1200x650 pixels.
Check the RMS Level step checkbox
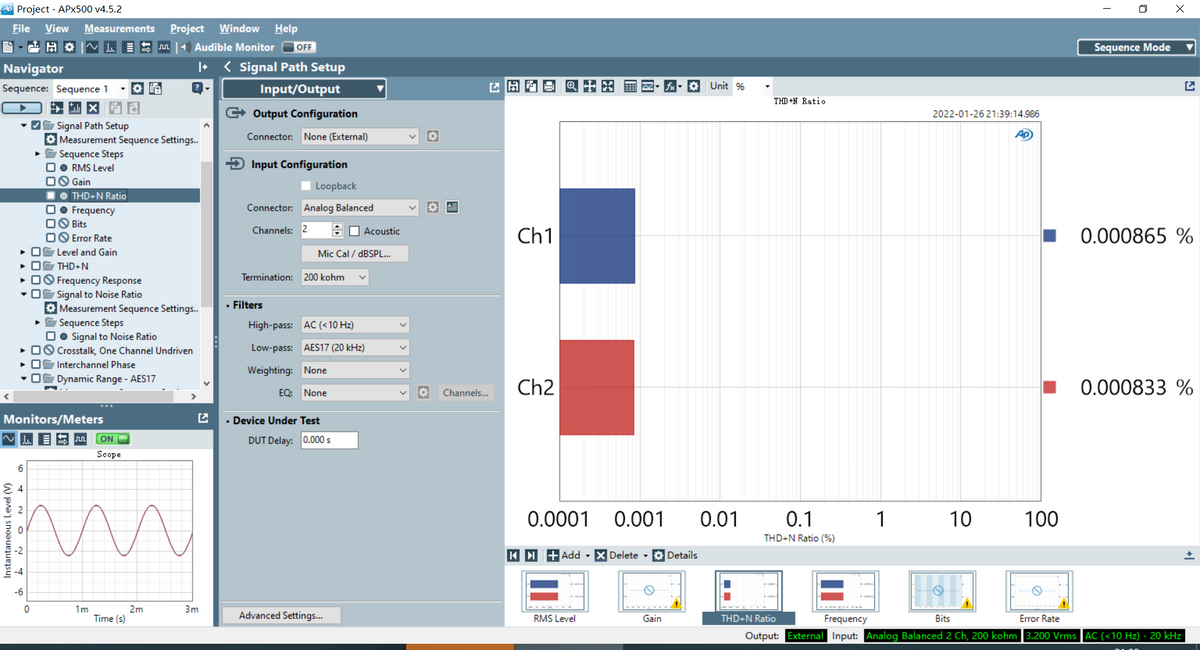click(50, 168)
